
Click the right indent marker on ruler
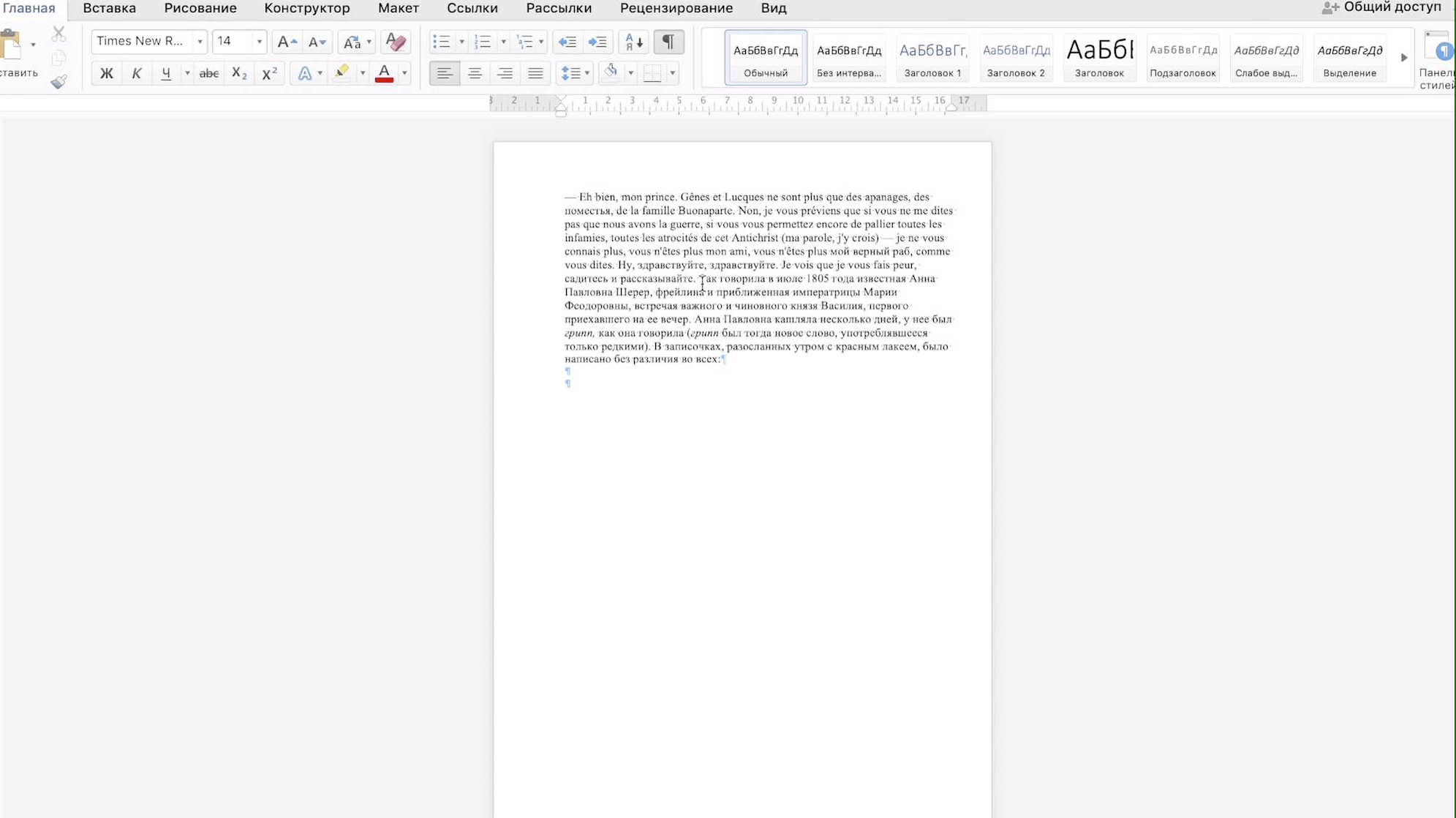[951, 108]
